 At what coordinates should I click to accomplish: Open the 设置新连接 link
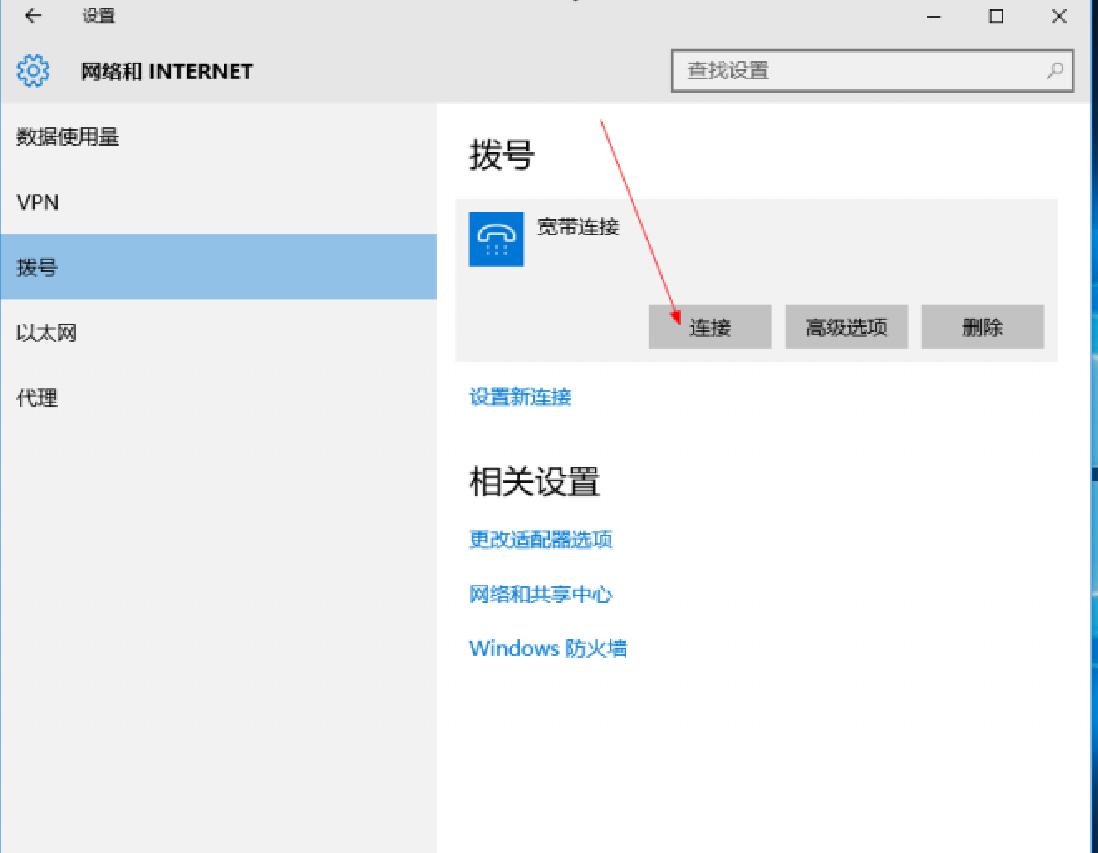tap(521, 397)
